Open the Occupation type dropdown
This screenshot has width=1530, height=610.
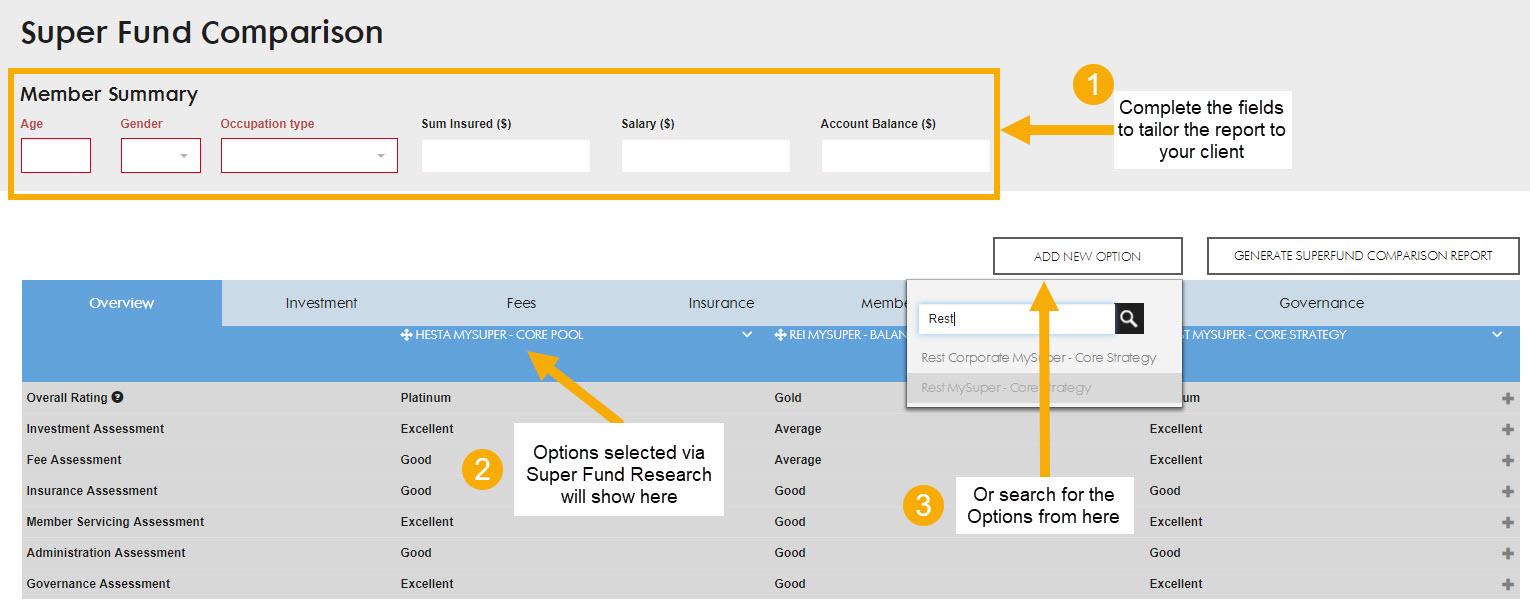pos(309,156)
